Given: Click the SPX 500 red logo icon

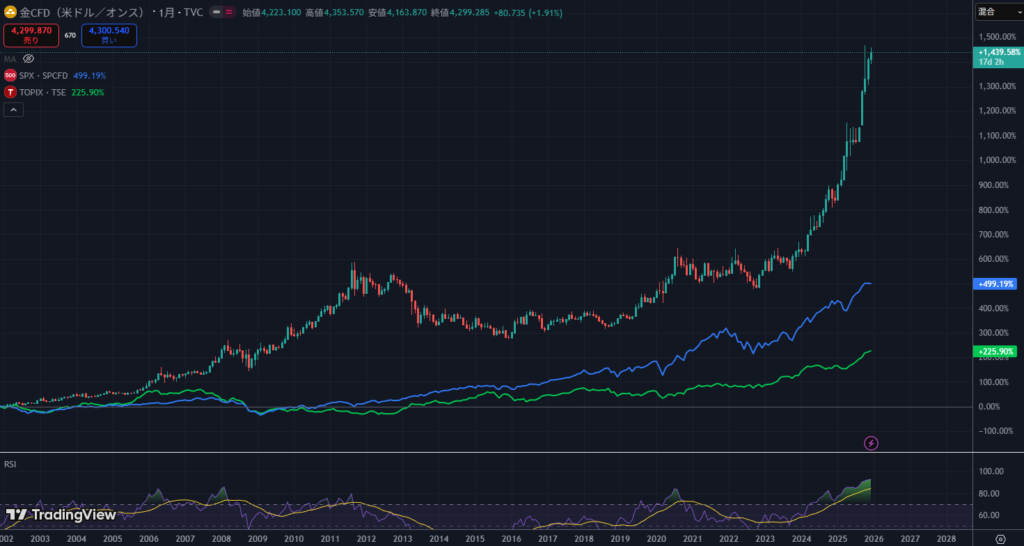Looking at the screenshot, I should pyautogui.click(x=10, y=75).
